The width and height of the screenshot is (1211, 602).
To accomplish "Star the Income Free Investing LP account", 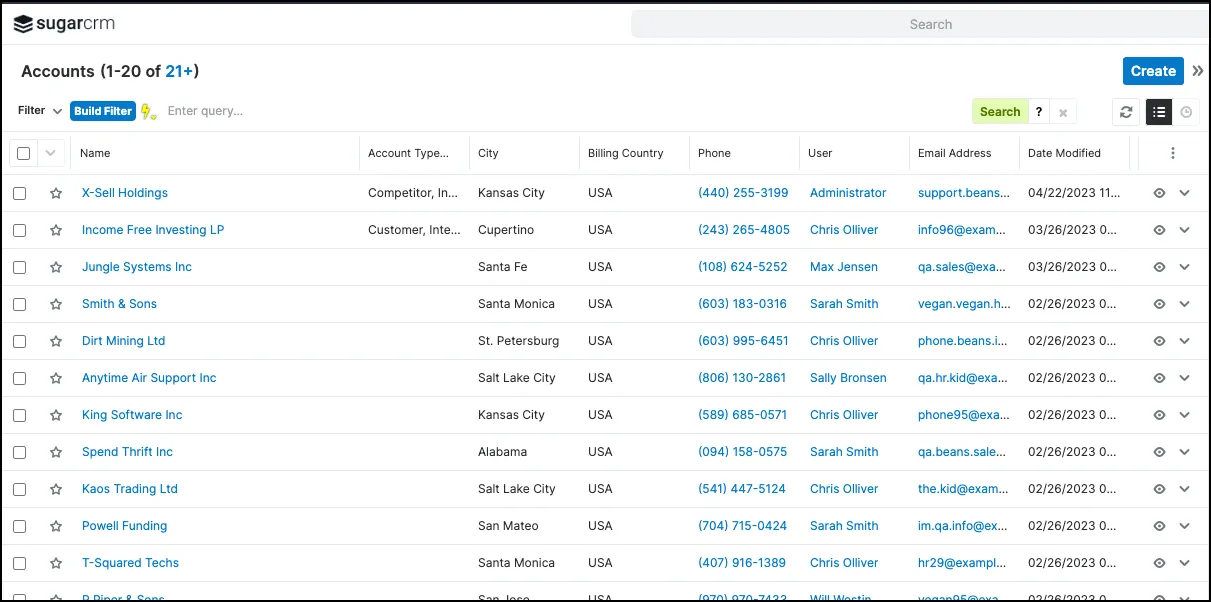I will pyautogui.click(x=56, y=230).
